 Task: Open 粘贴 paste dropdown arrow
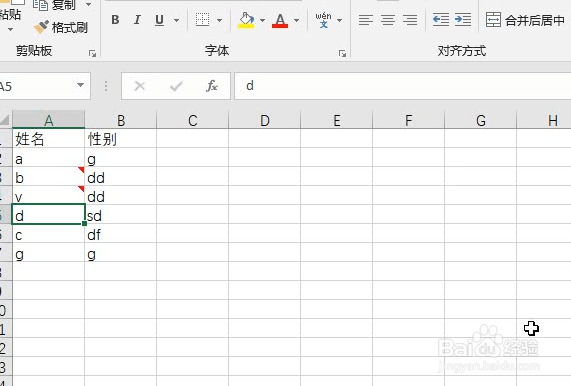(x=10, y=29)
